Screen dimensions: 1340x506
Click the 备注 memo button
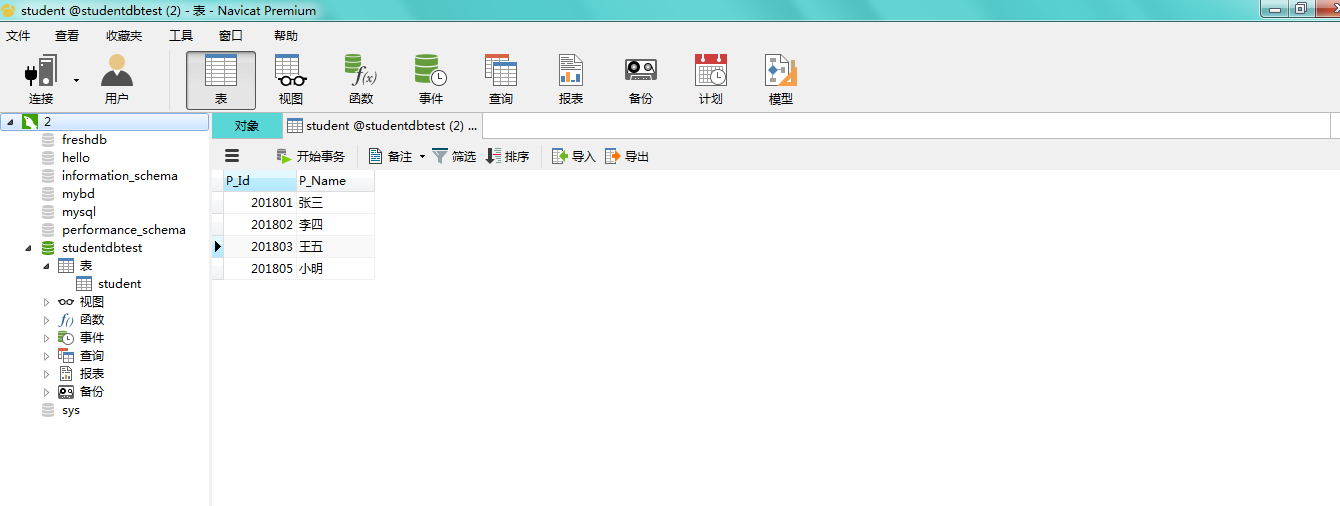390,156
